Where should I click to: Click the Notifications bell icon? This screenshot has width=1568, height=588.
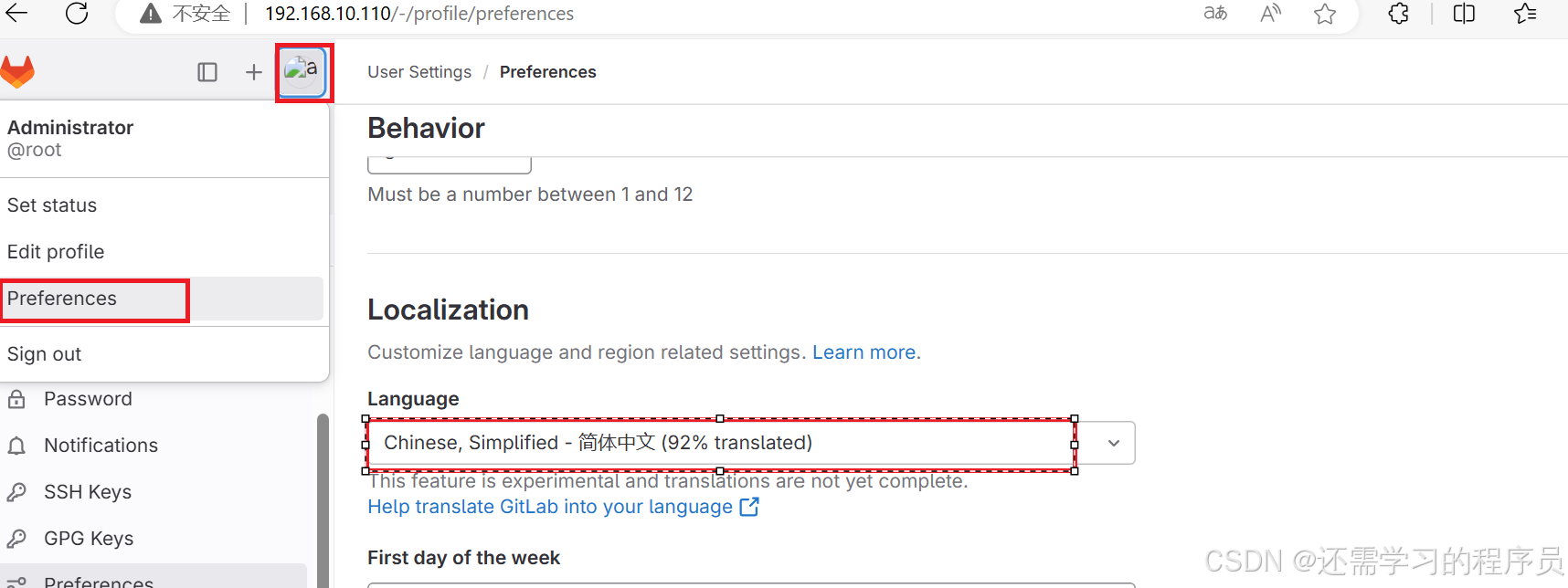click(16, 446)
